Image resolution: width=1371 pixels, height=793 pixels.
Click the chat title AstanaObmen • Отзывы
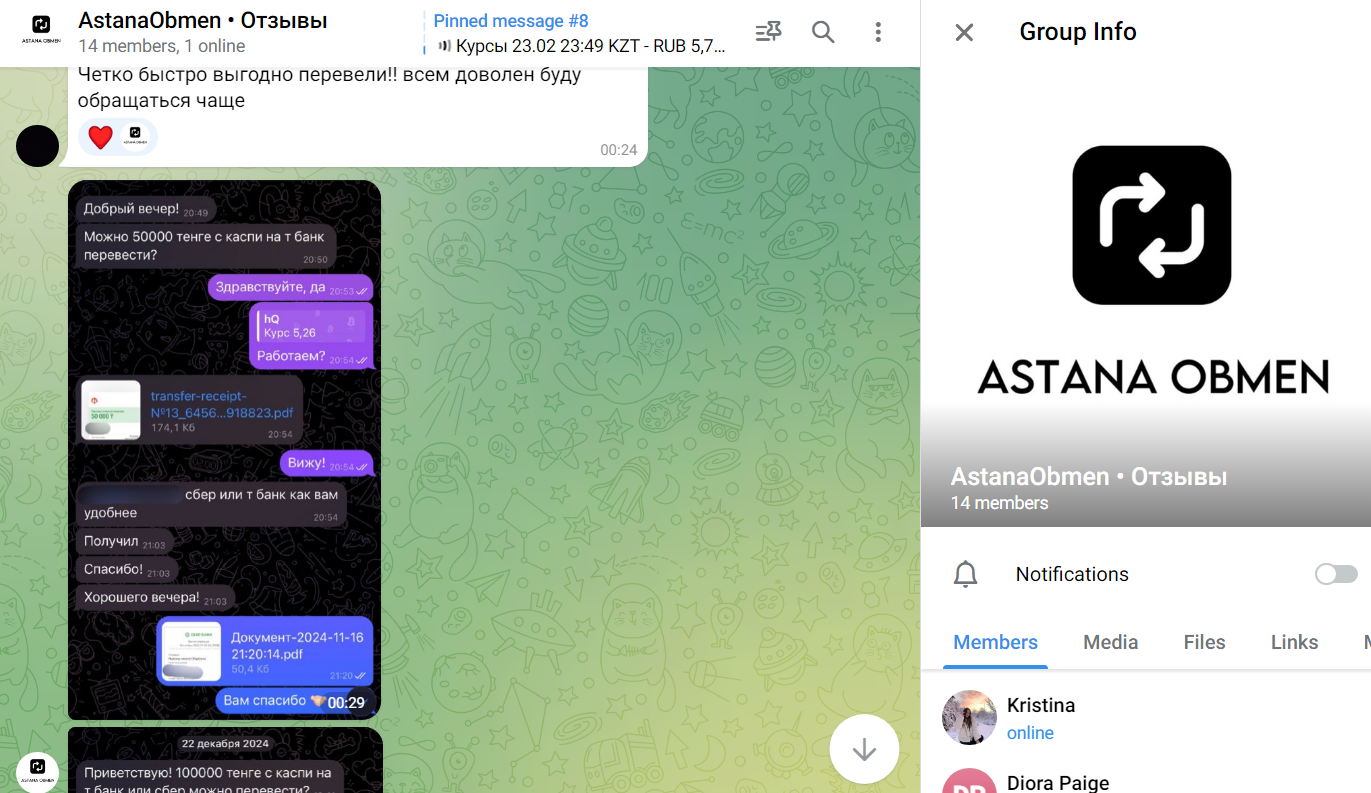click(203, 20)
